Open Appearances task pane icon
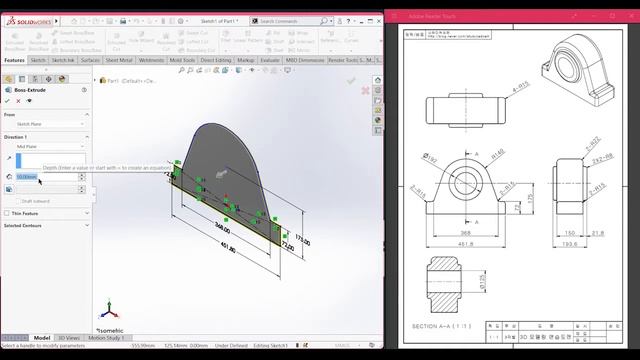 coord(378,120)
